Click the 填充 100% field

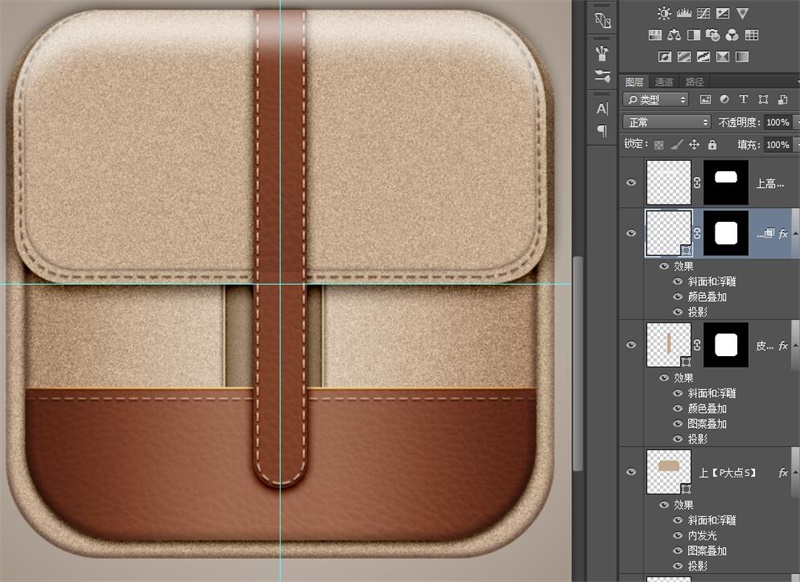(x=778, y=145)
